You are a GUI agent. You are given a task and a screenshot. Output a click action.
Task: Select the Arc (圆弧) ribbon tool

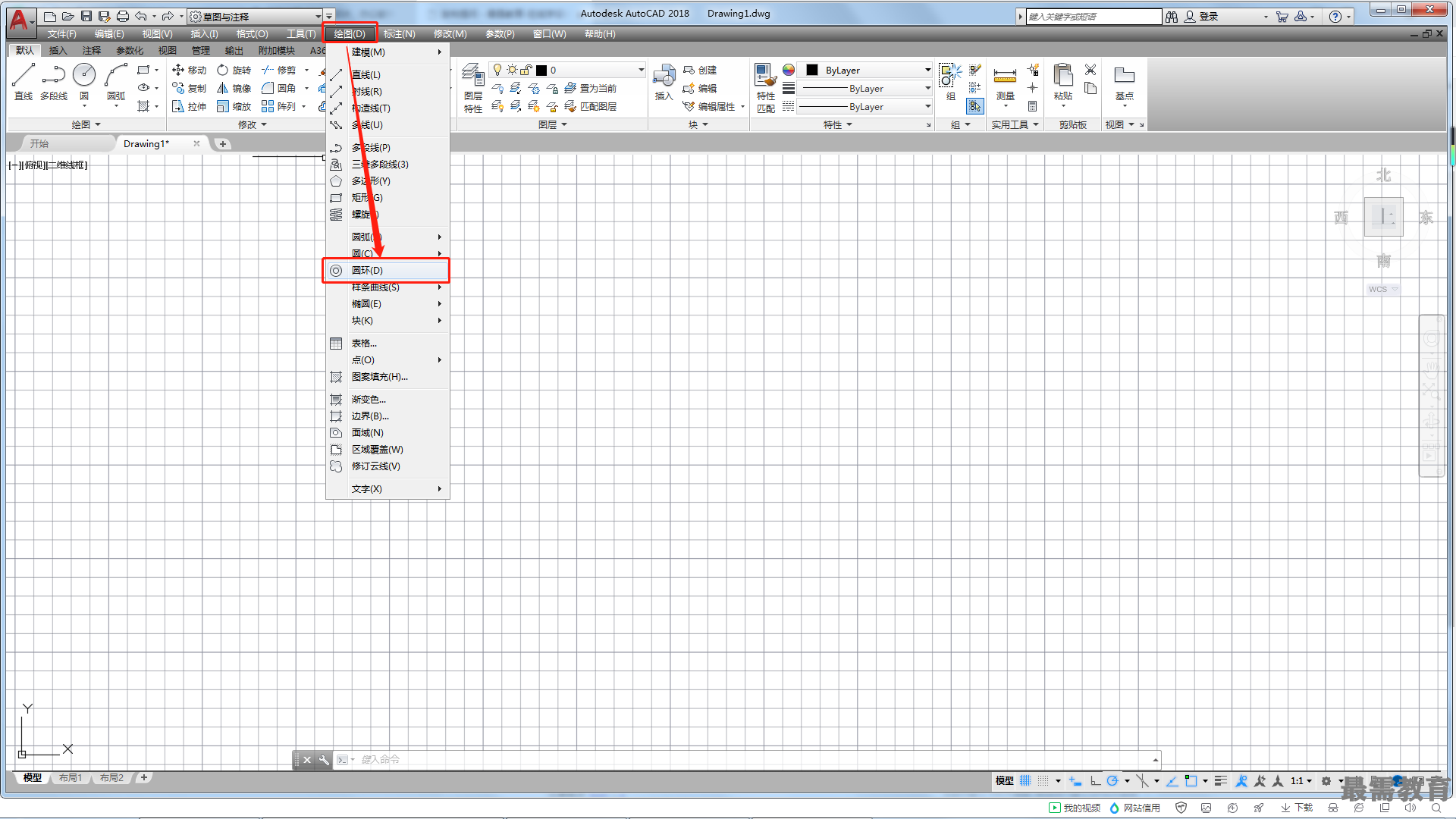[x=116, y=82]
